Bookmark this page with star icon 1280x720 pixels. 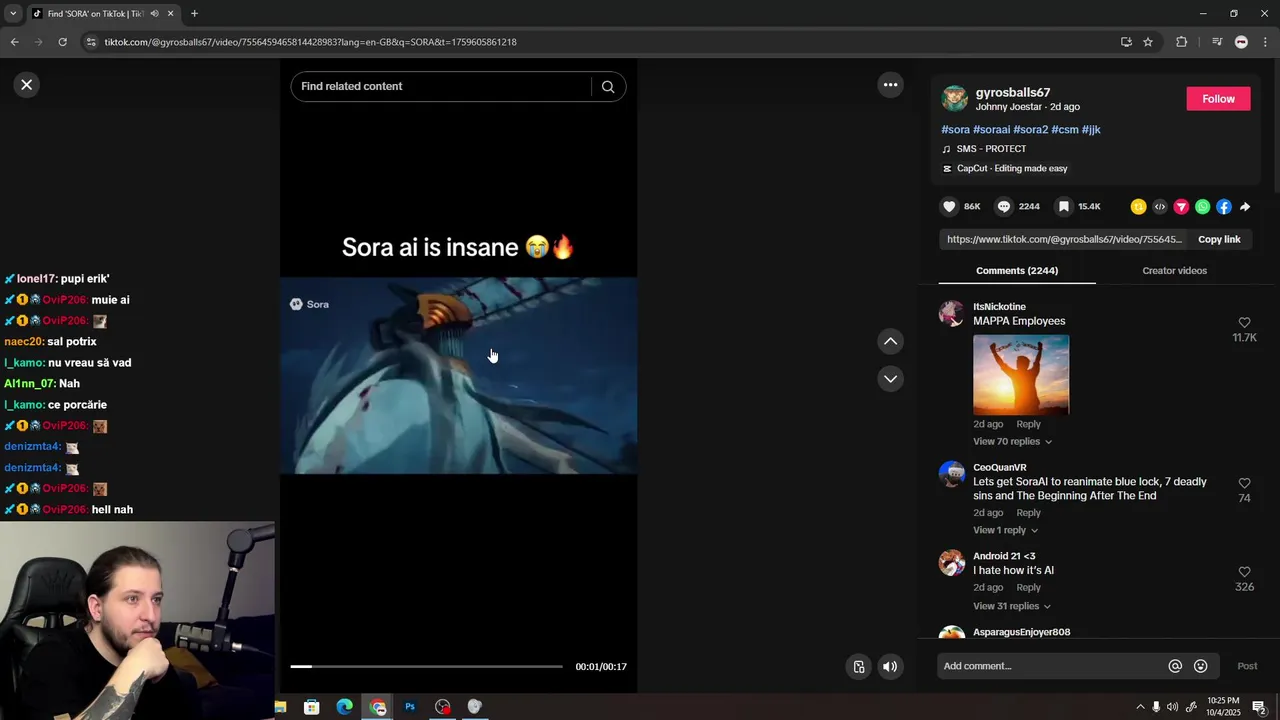pyautogui.click(x=1148, y=42)
